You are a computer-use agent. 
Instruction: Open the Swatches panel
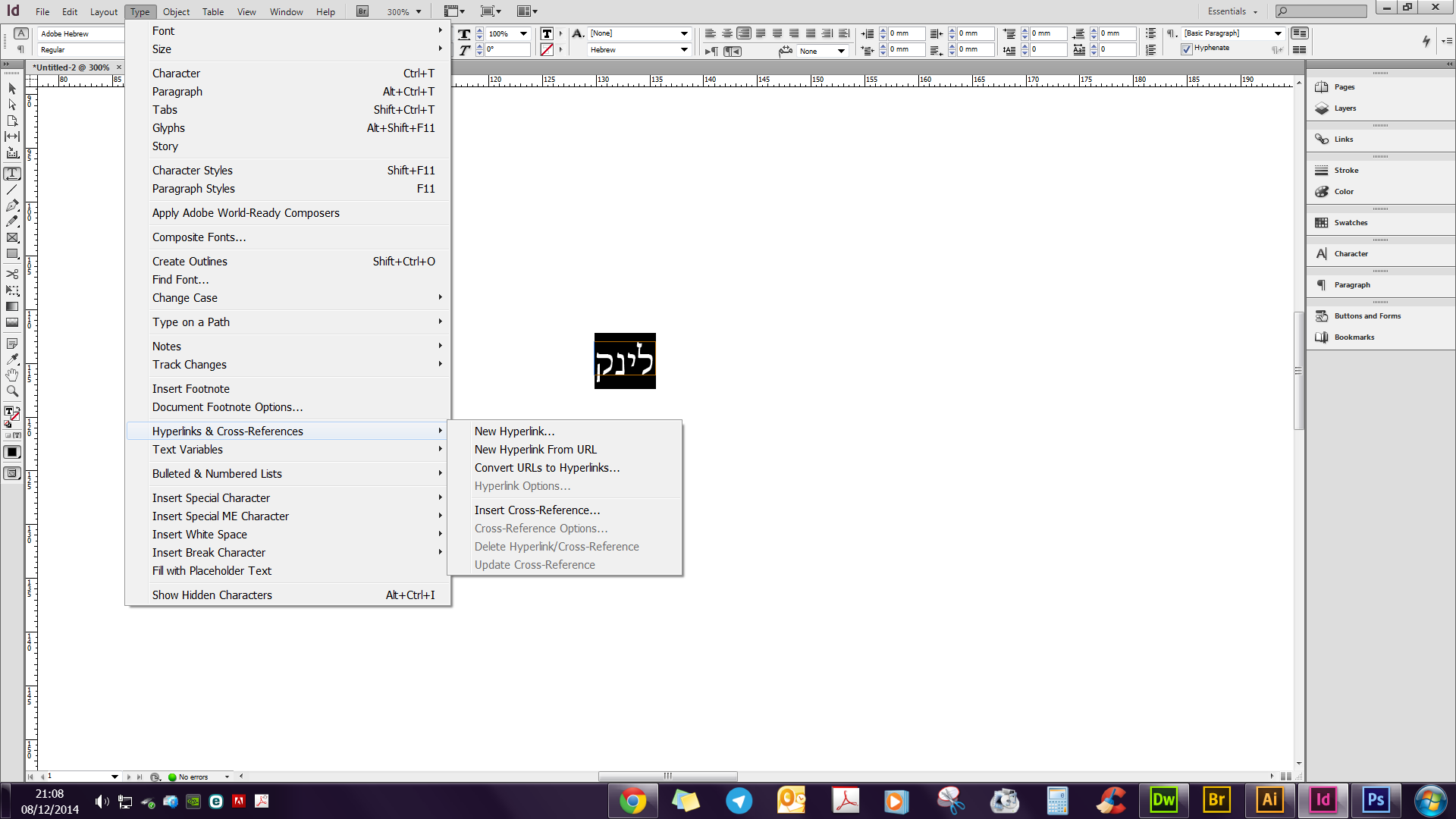pyautogui.click(x=1351, y=223)
